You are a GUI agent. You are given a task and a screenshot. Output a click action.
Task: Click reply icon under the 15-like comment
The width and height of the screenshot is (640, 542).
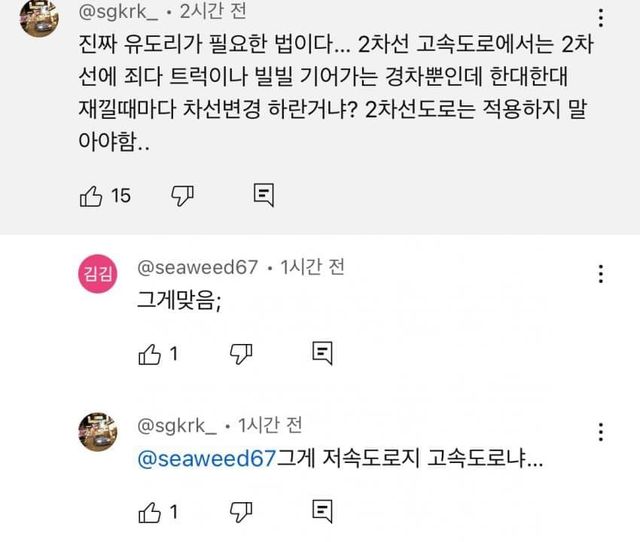(x=263, y=195)
